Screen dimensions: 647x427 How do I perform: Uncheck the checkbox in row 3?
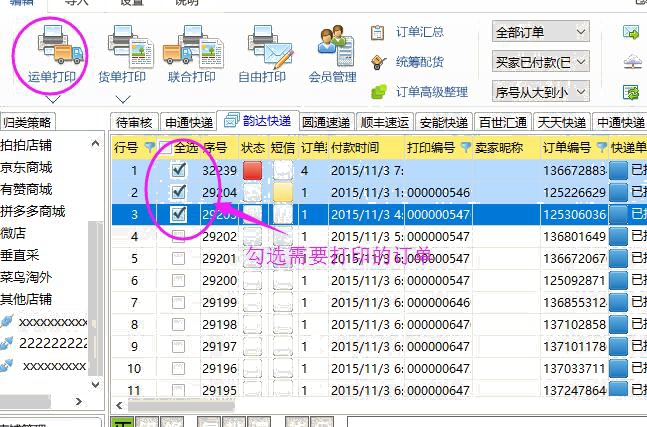pos(179,214)
